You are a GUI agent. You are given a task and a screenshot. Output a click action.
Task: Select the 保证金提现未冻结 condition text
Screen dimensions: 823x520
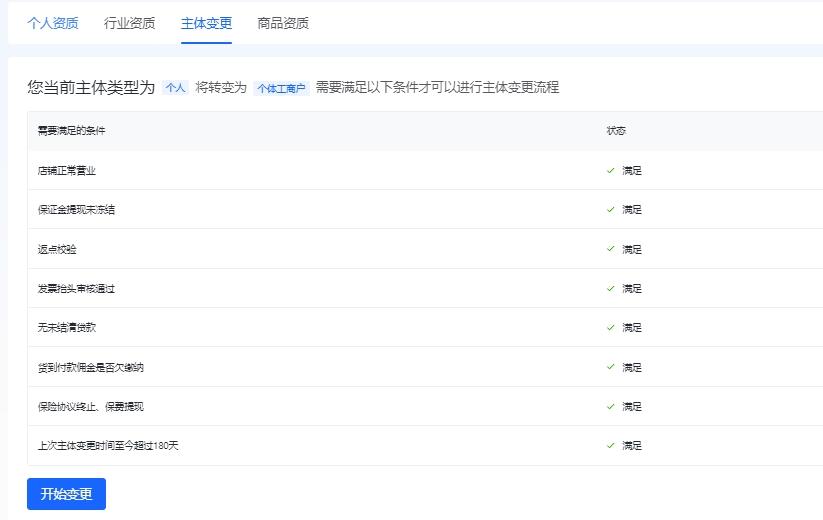(x=76, y=209)
